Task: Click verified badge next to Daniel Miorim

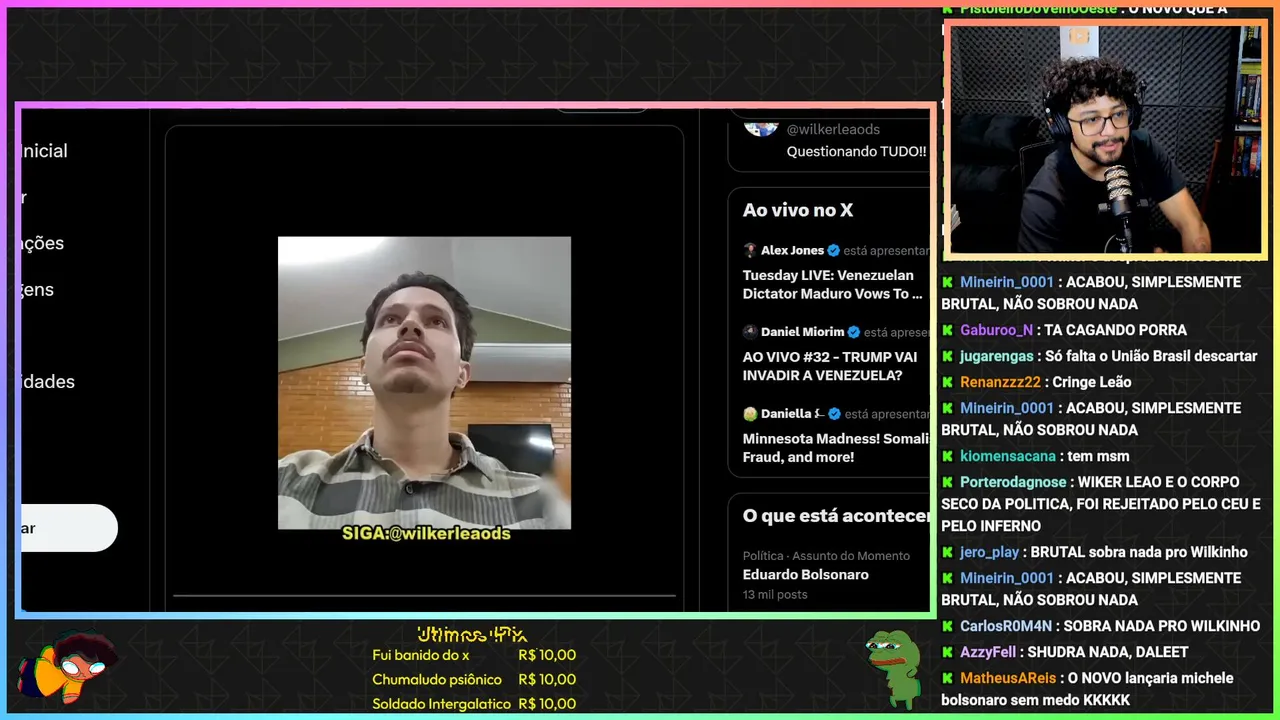Action: click(x=854, y=332)
